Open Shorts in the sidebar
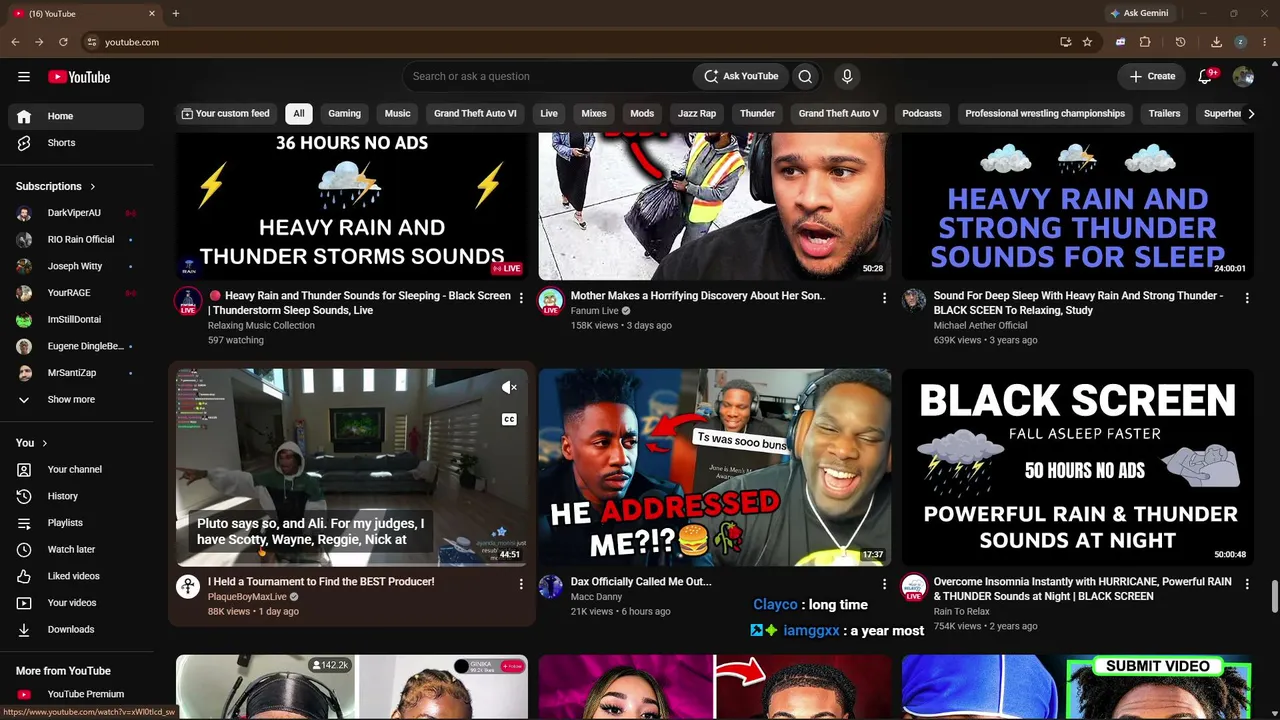 [76, 143]
